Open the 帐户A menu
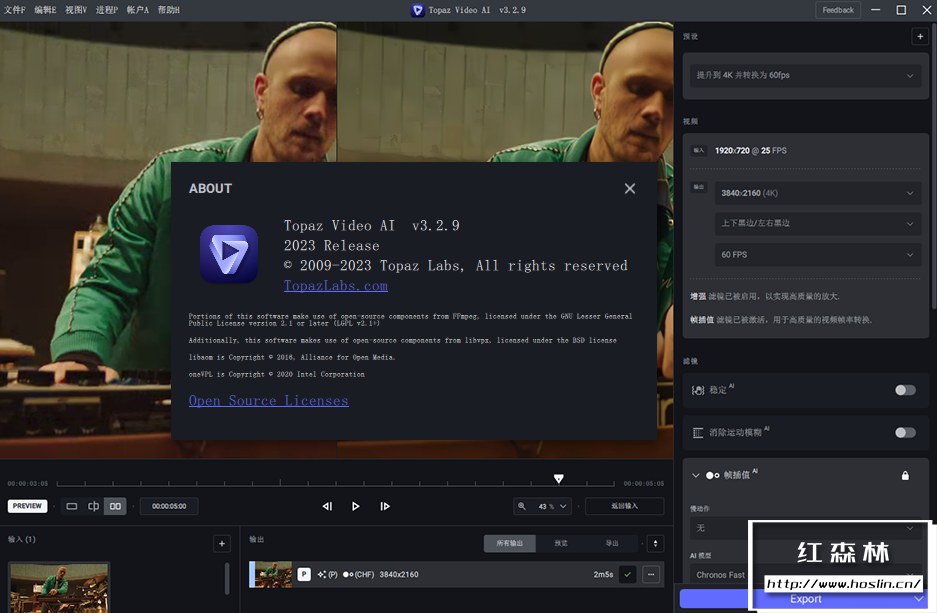Viewport: 937px width, 613px height. [137, 10]
